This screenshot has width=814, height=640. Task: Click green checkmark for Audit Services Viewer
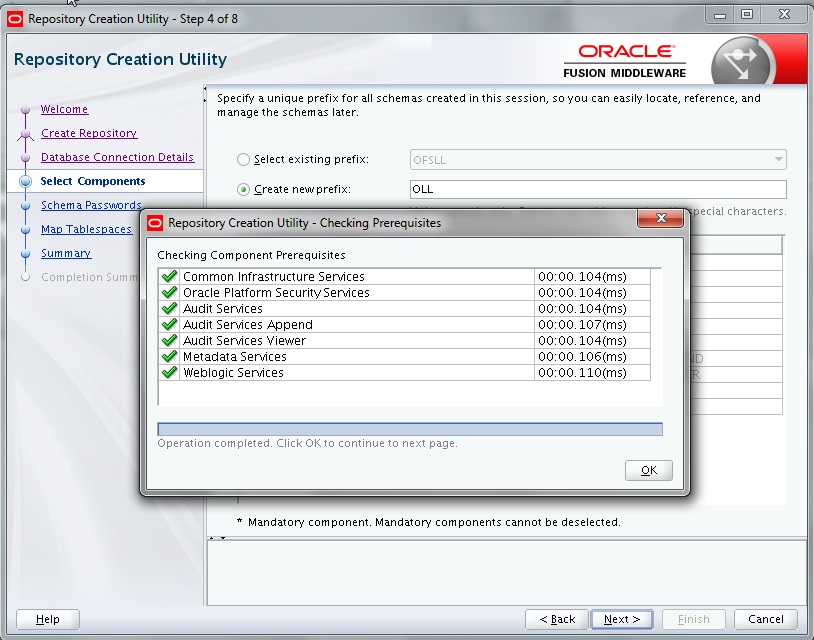169,341
